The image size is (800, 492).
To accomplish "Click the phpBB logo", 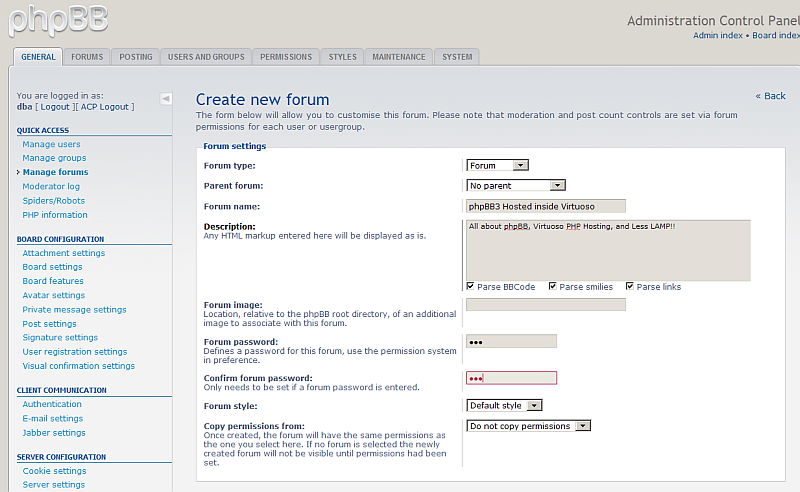I will click(55, 18).
